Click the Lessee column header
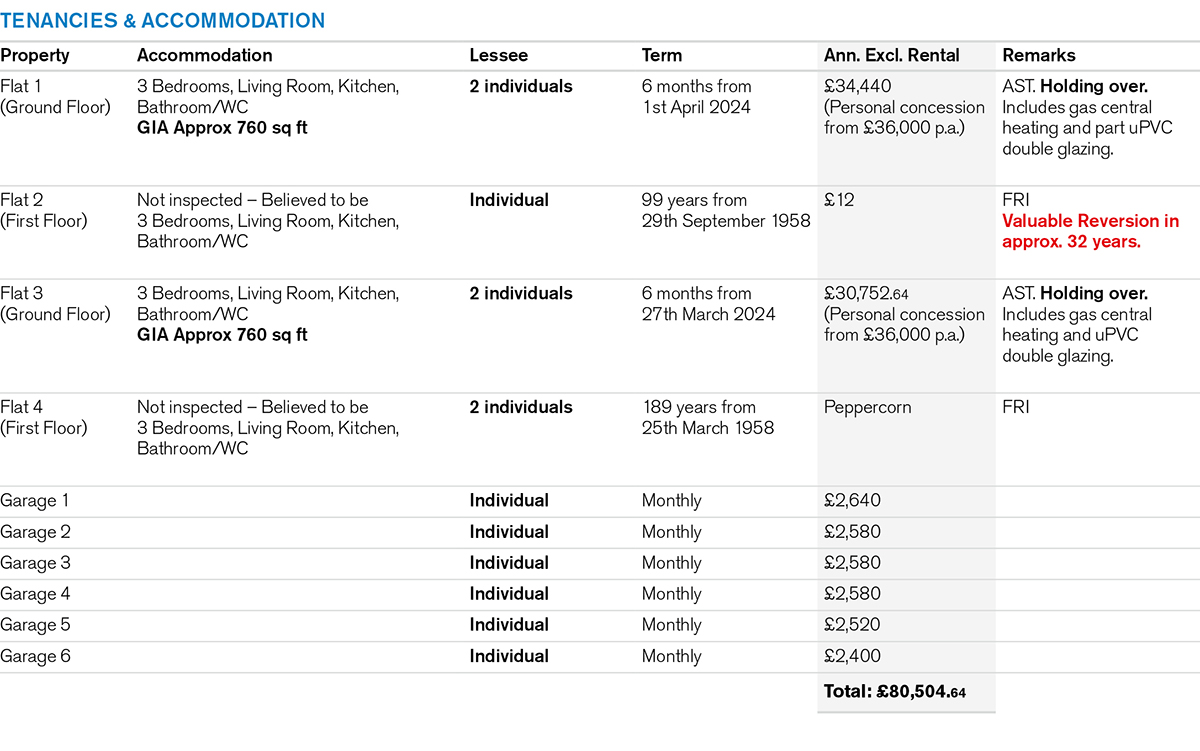The image size is (1200, 751). [498, 56]
